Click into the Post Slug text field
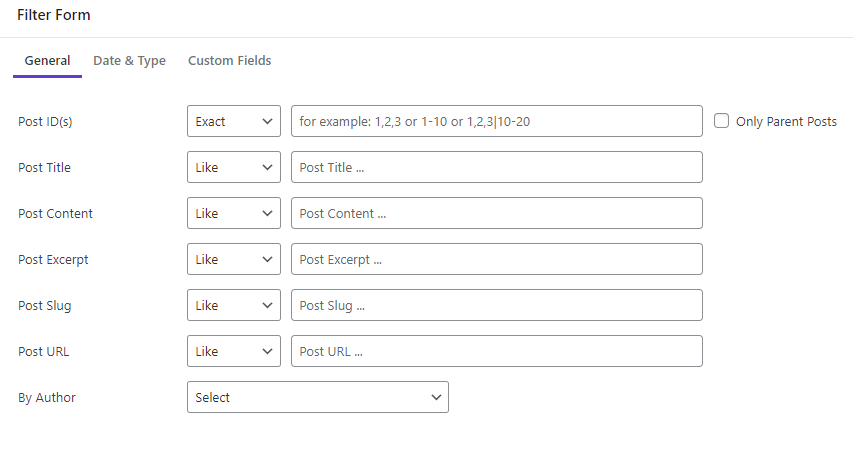This screenshot has width=853, height=452. (x=497, y=305)
